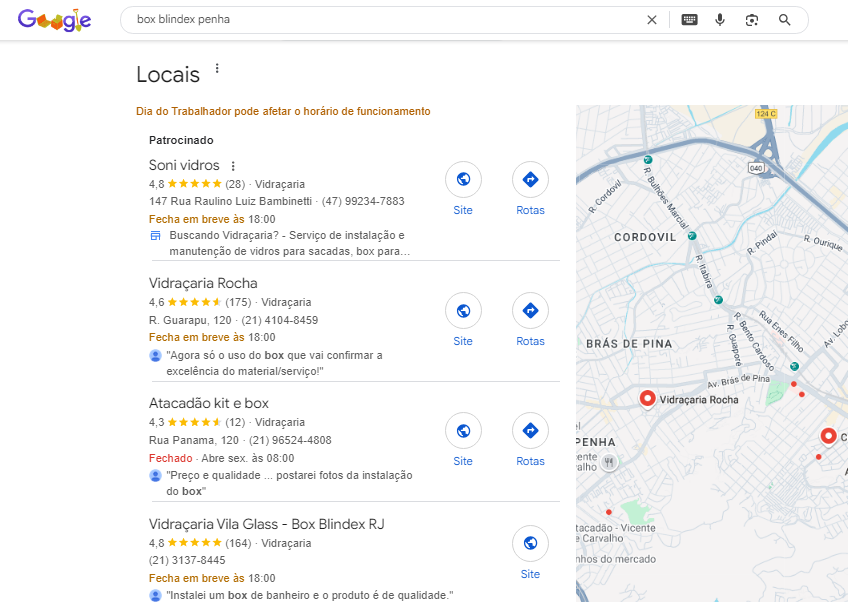The width and height of the screenshot is (848, 602).
Task: Click the CORDOVIL neighborhood label on map
Action: pyautogui.click(x=645, y=237)
